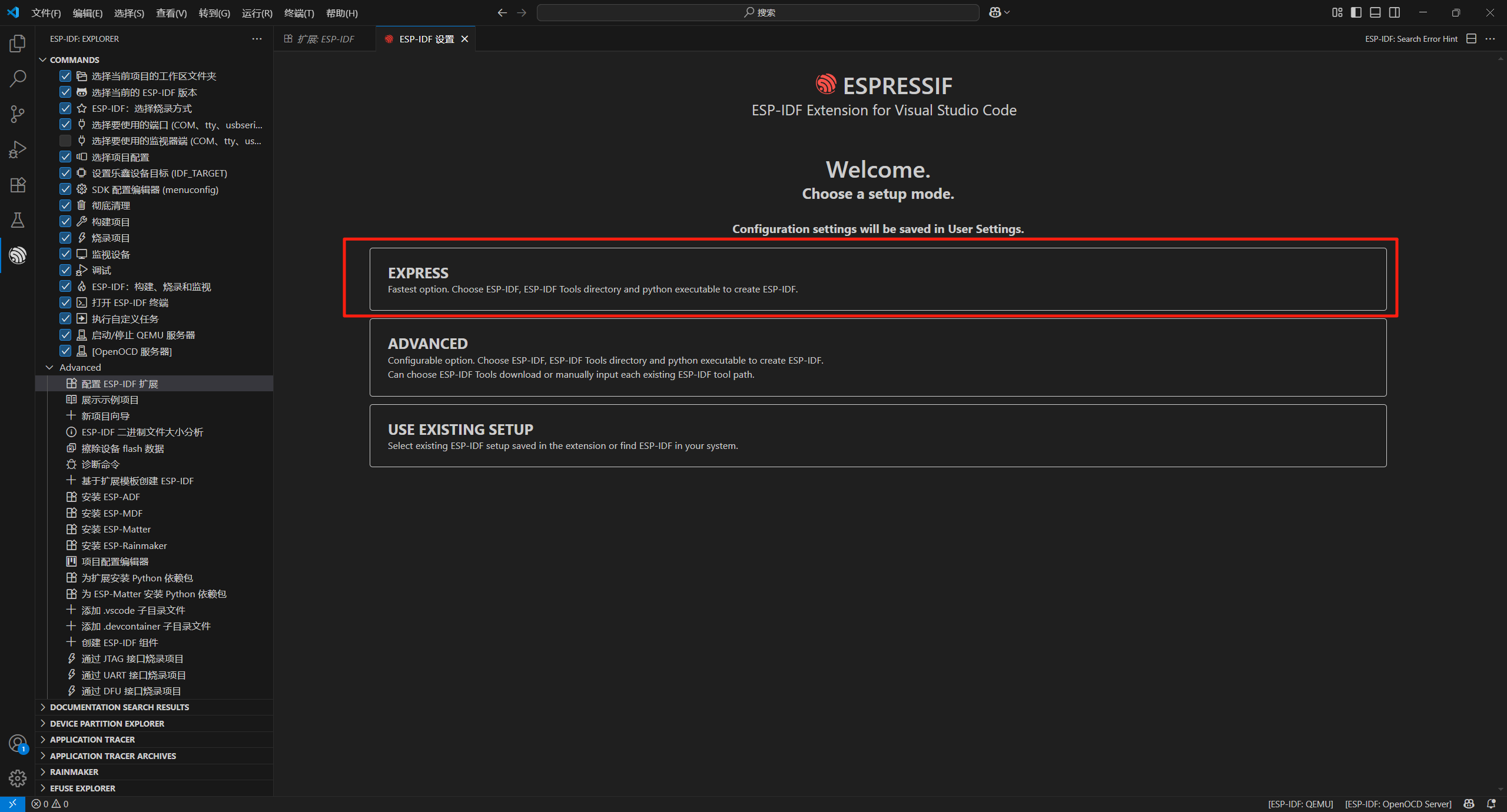
Task: Open the Testing flask icon
Action: coord(18,220)
